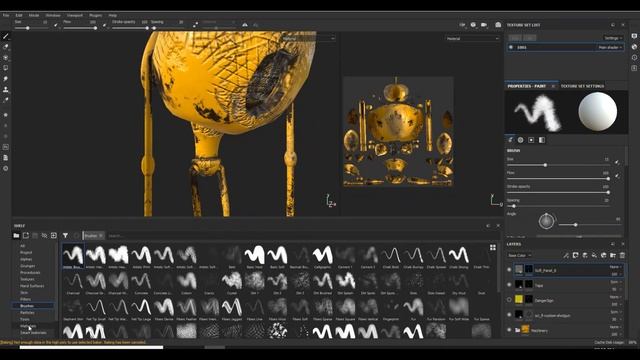Remove Brushes filter tag in Shelf search
Screen dimensions: 640x360
click(x=101, y=236)
